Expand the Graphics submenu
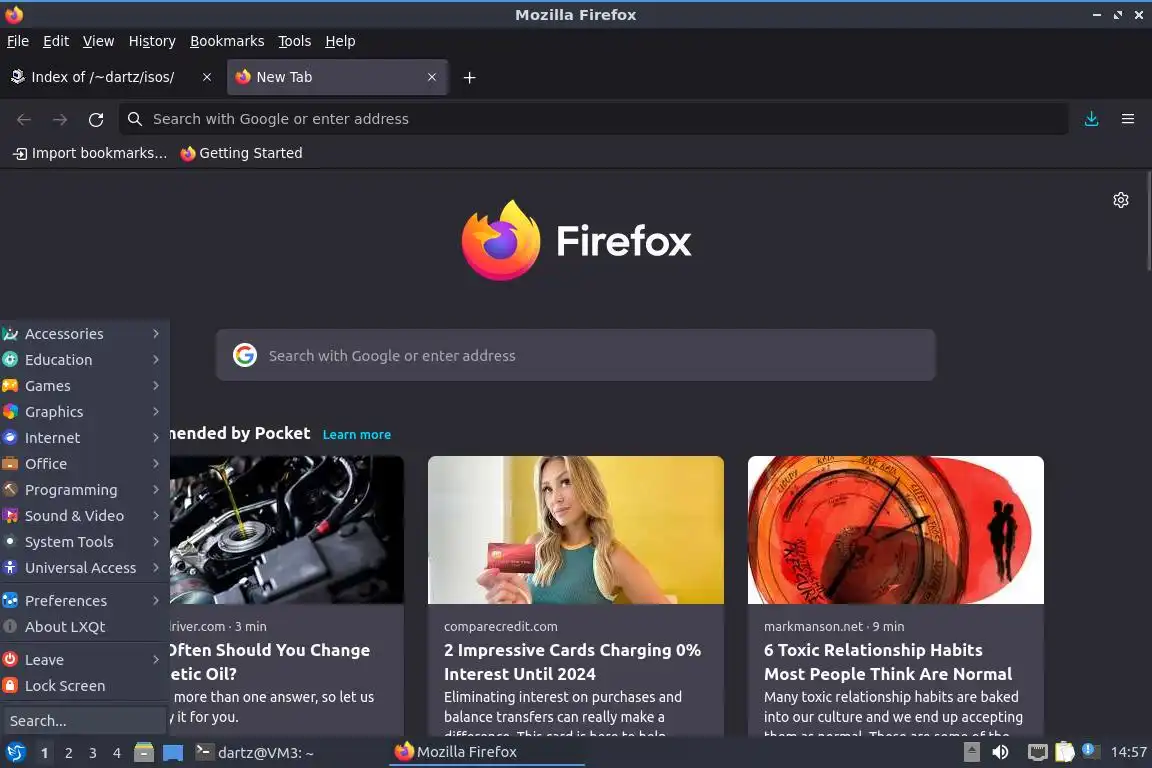Screen dimensions: 1152x768 84,412
